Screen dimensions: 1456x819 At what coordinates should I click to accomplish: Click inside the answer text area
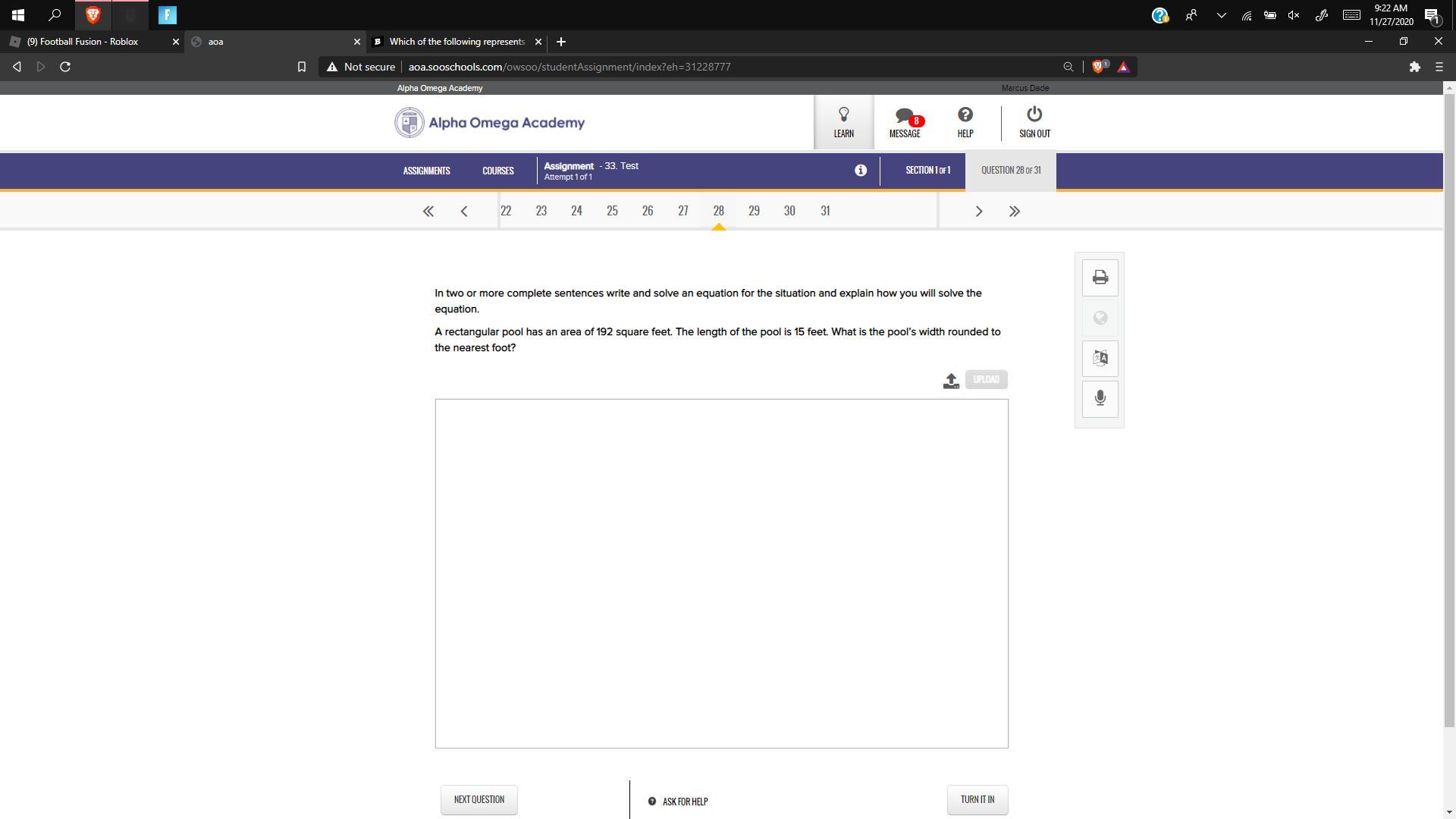720,573
